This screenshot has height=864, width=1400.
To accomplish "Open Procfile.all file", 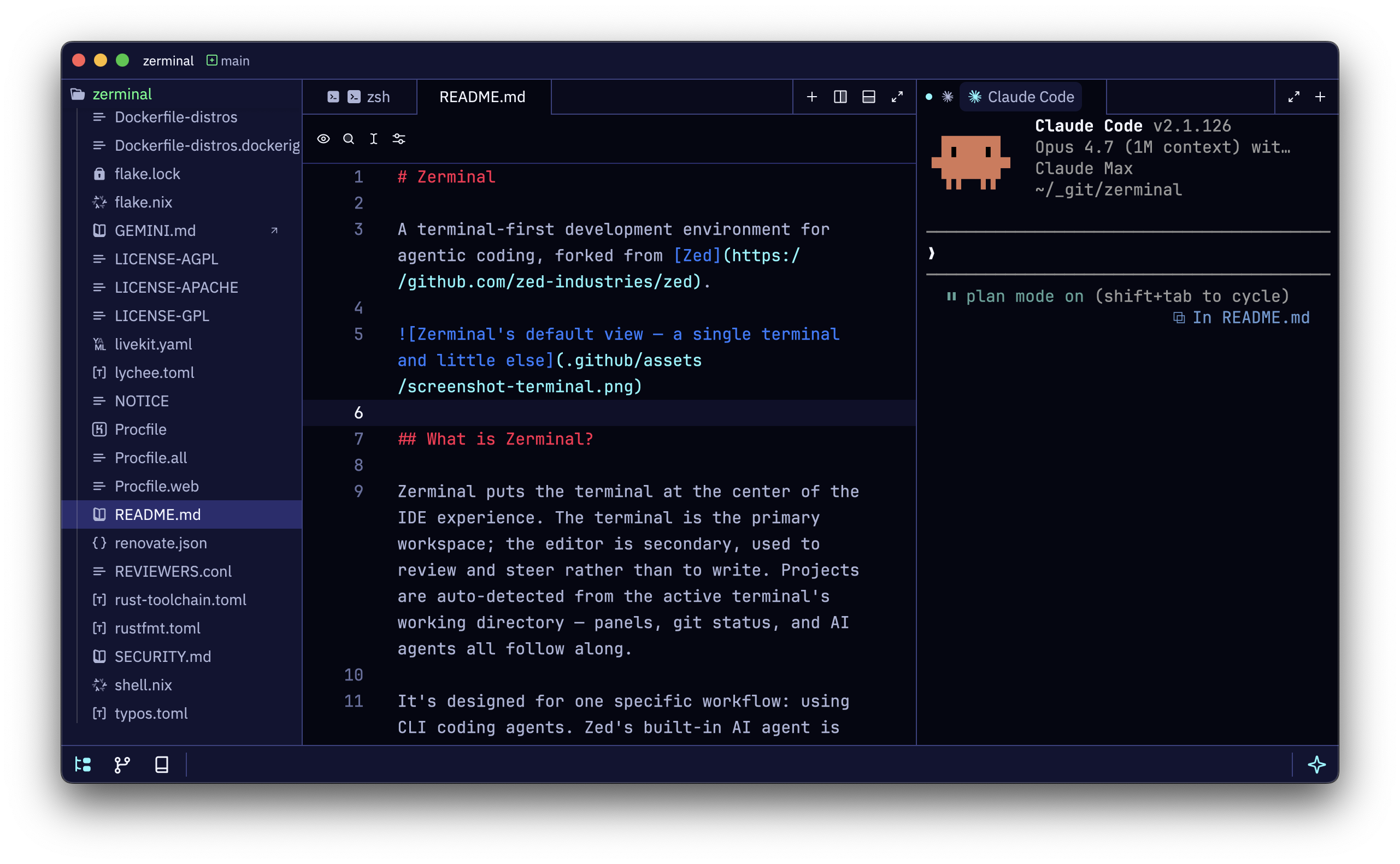I will [182, 458].
